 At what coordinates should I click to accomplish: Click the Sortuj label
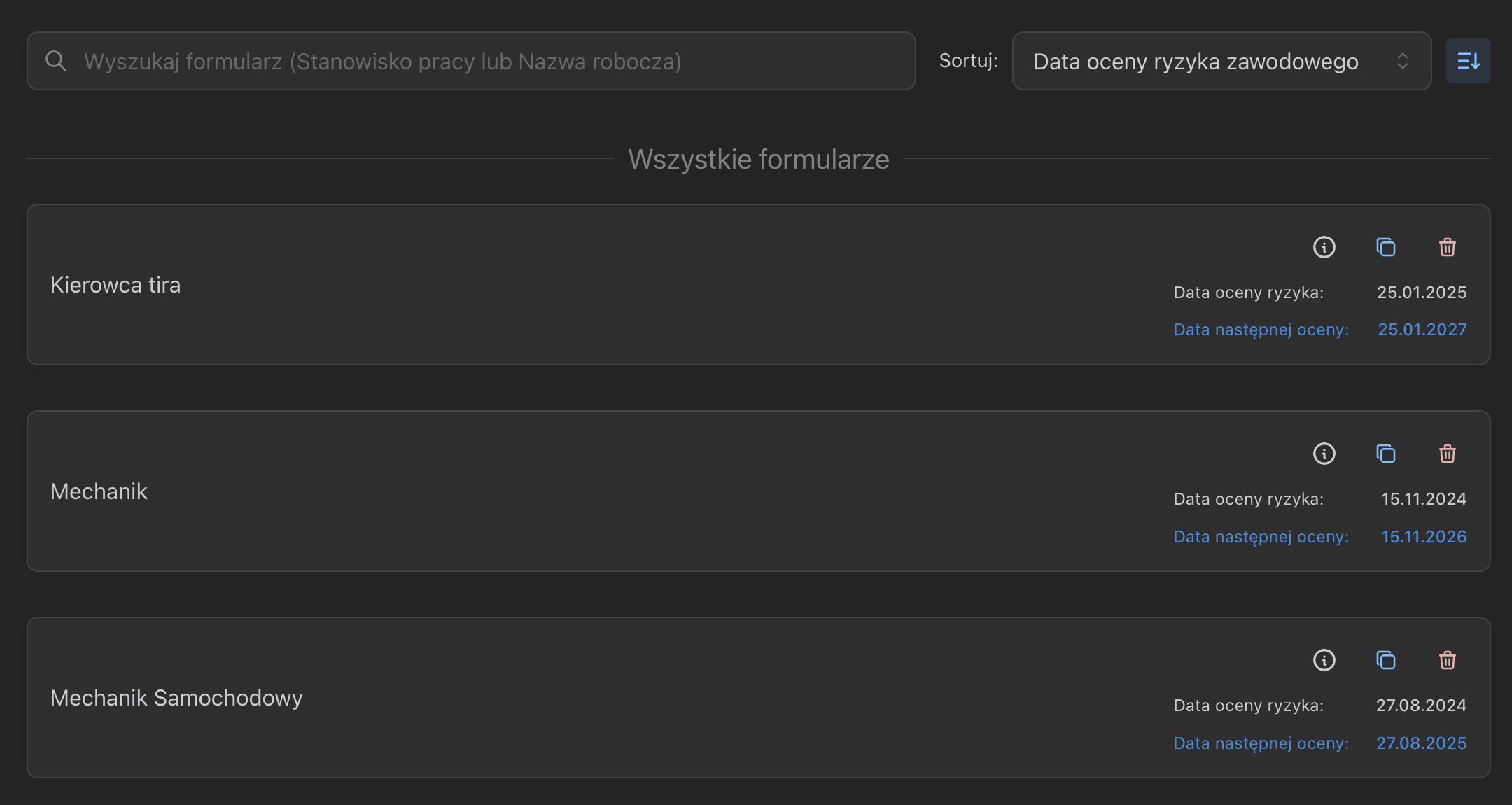(968, 61)
